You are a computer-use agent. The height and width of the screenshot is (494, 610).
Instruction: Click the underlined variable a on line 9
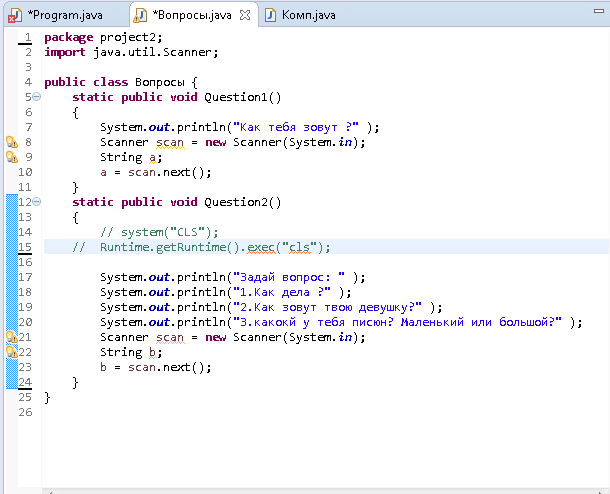pyautogui.click(x=152, y=158)
